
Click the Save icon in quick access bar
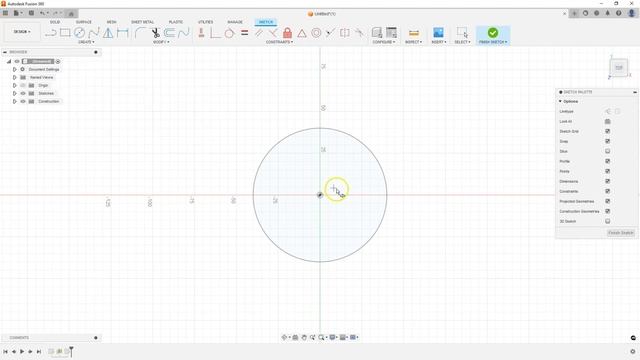tap(31, 13)
